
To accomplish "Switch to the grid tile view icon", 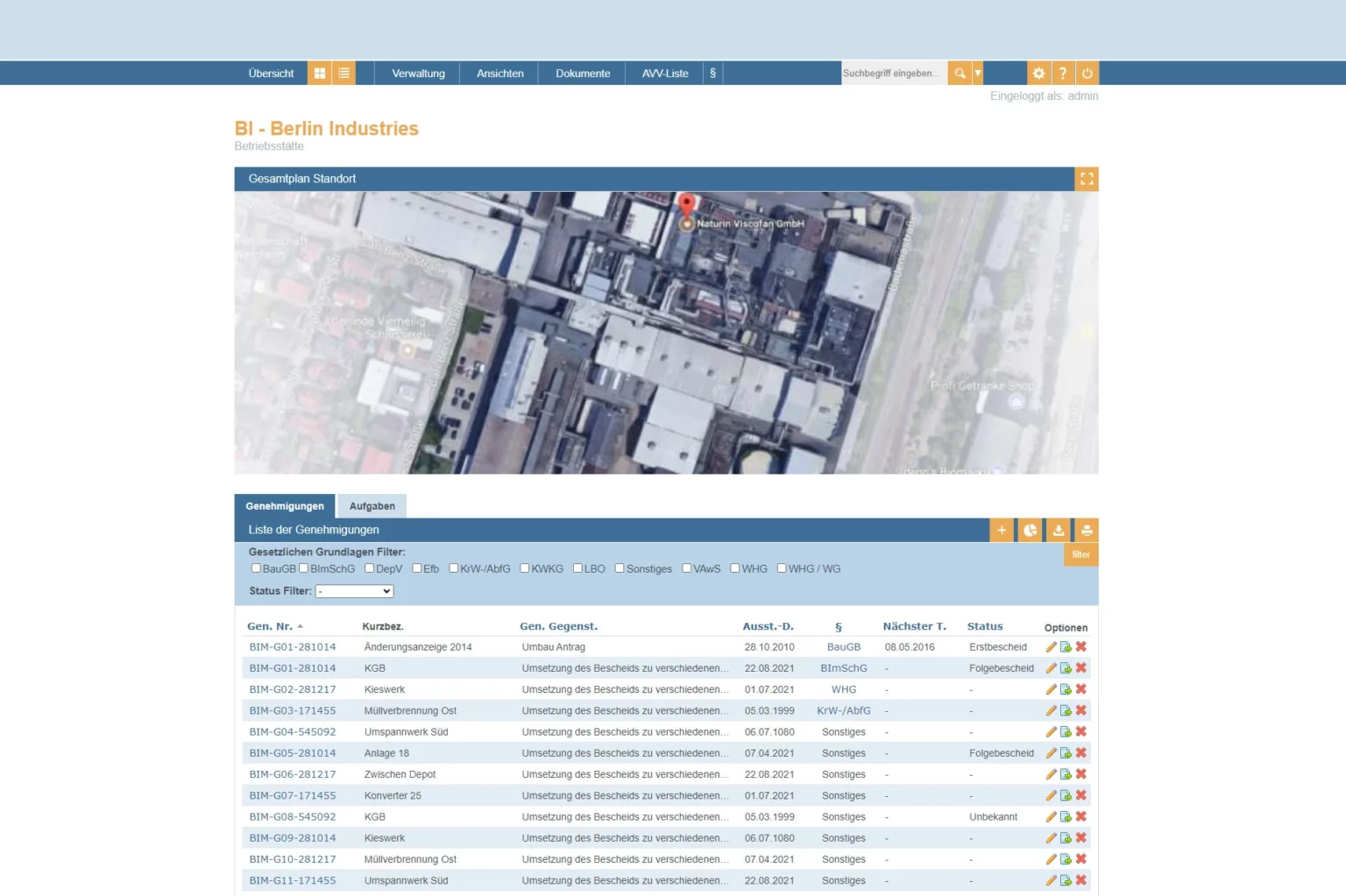I will (320, 74).
